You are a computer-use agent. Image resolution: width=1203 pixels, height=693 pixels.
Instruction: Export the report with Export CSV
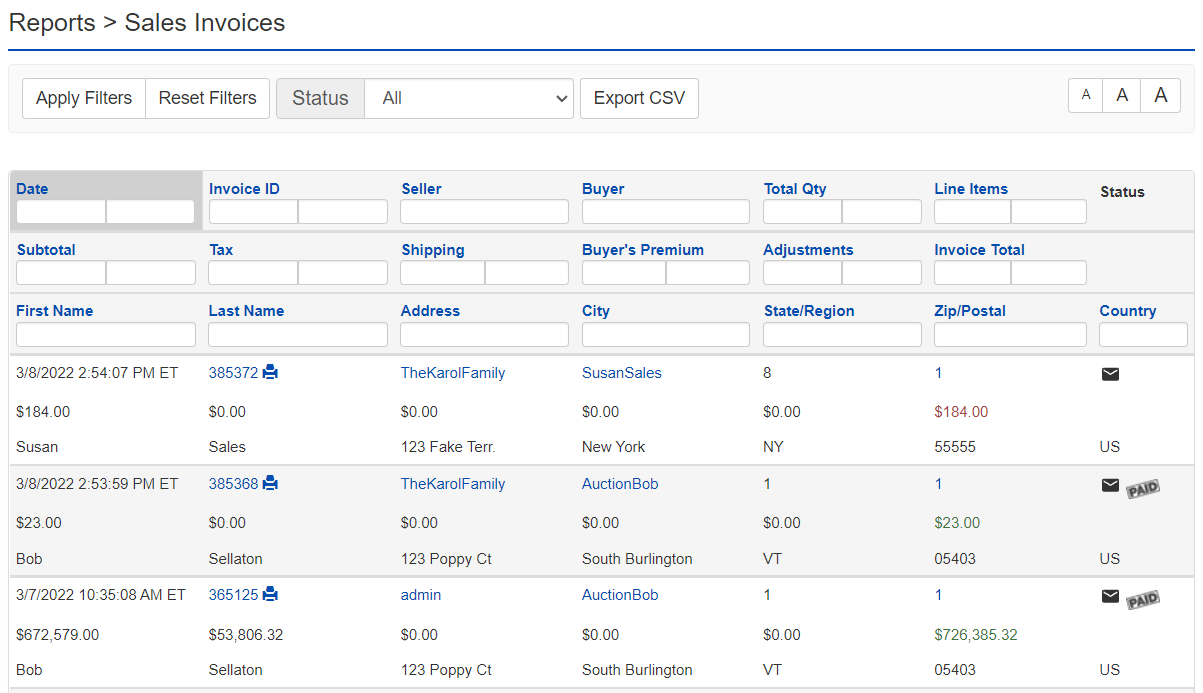pos(639,98)
